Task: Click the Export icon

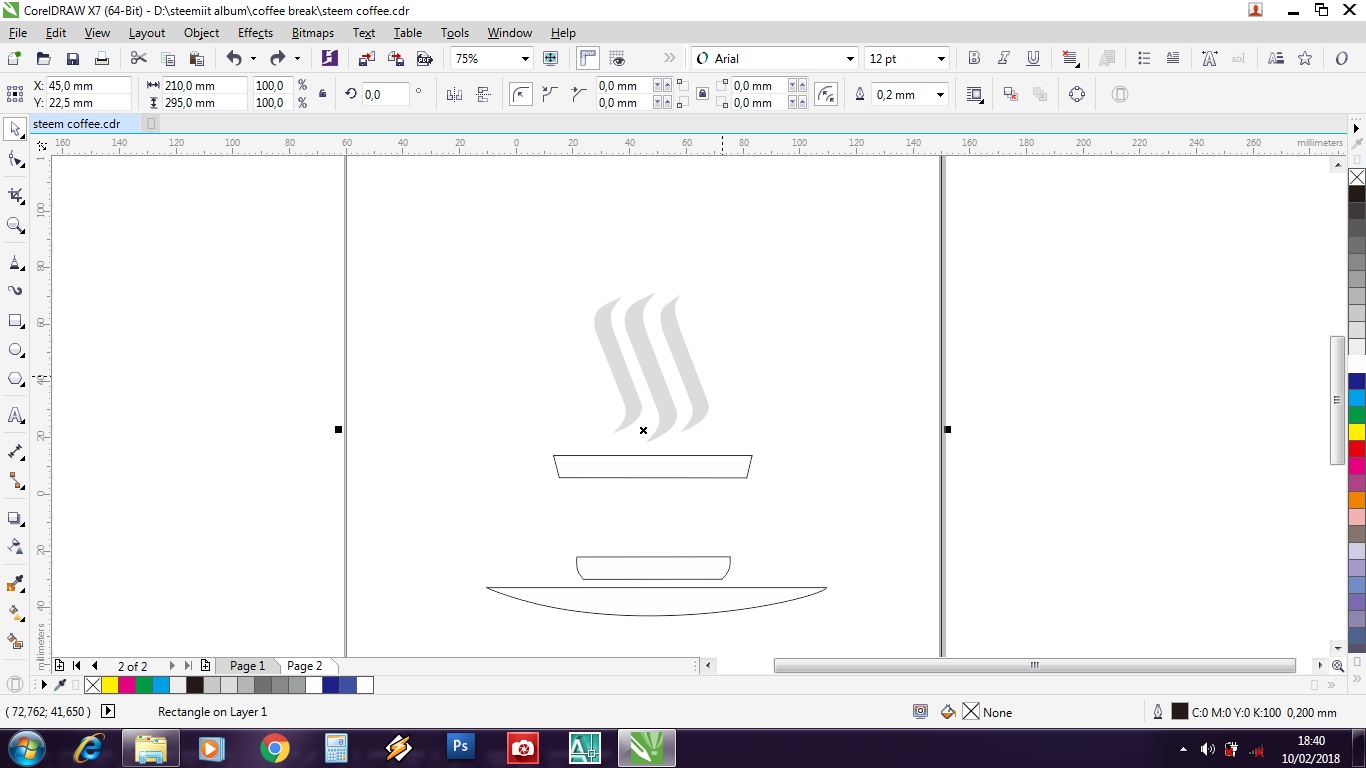Action: tap(395, 59)
